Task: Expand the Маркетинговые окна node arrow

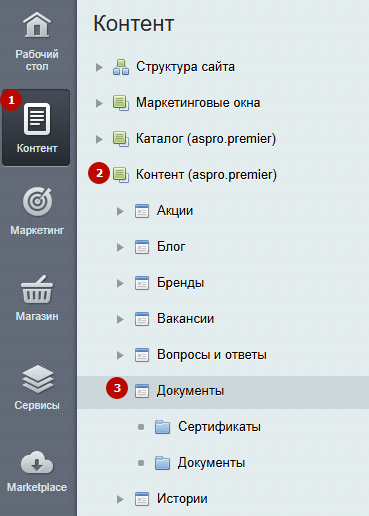Action: click(99, 103)
